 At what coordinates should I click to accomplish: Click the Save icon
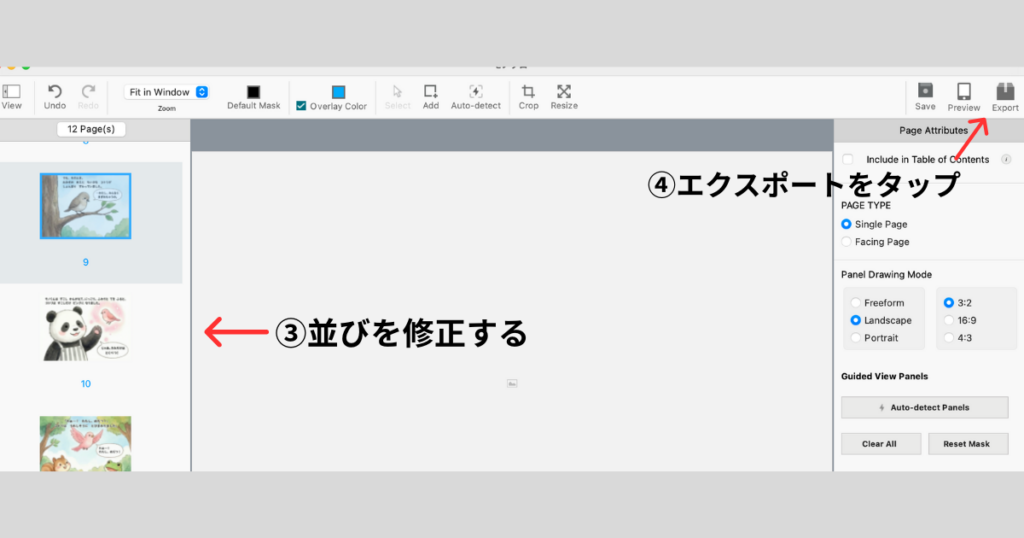point(925,91)
